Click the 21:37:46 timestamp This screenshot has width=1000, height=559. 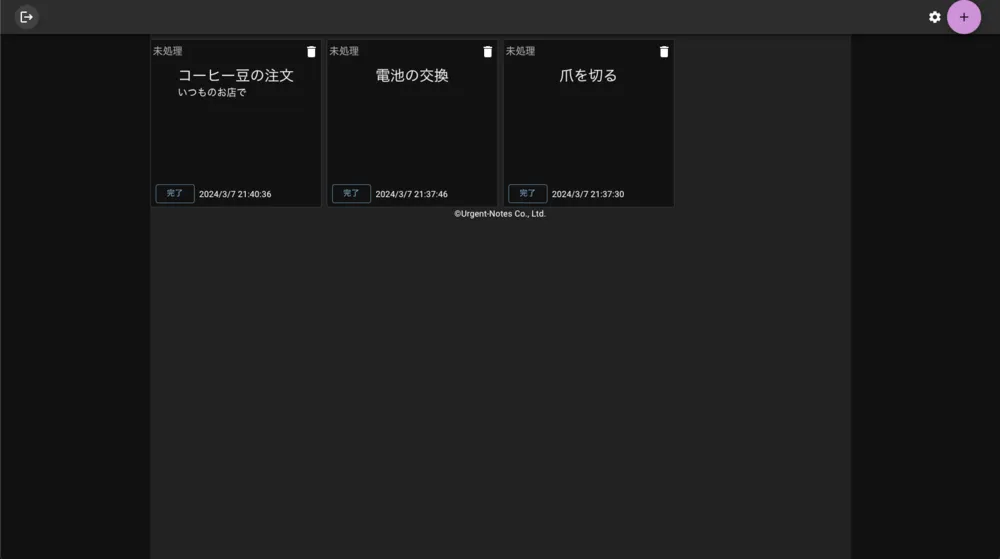(x=411, y=195)
